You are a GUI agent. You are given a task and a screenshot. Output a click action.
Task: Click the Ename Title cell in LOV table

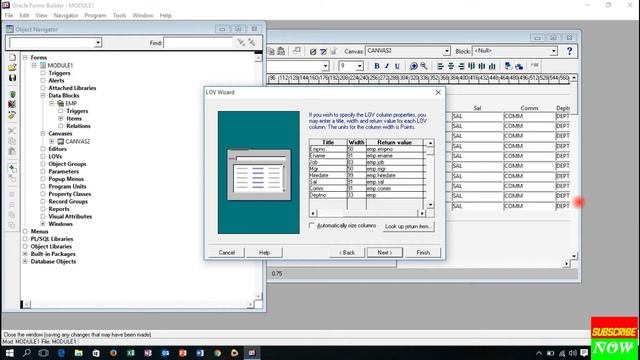click(328, 156)
